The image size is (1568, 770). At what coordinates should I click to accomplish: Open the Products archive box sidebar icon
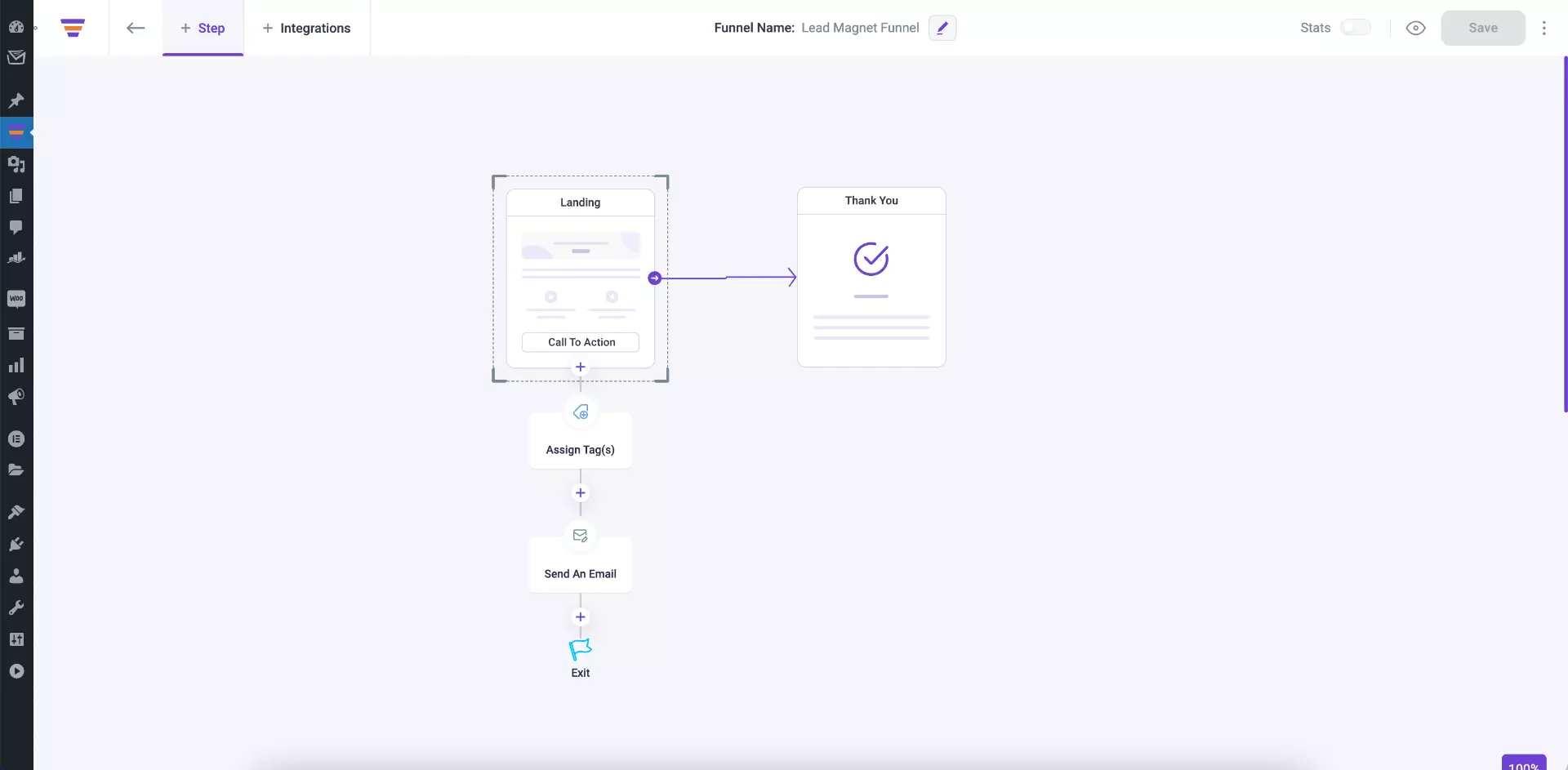point(16,333)
